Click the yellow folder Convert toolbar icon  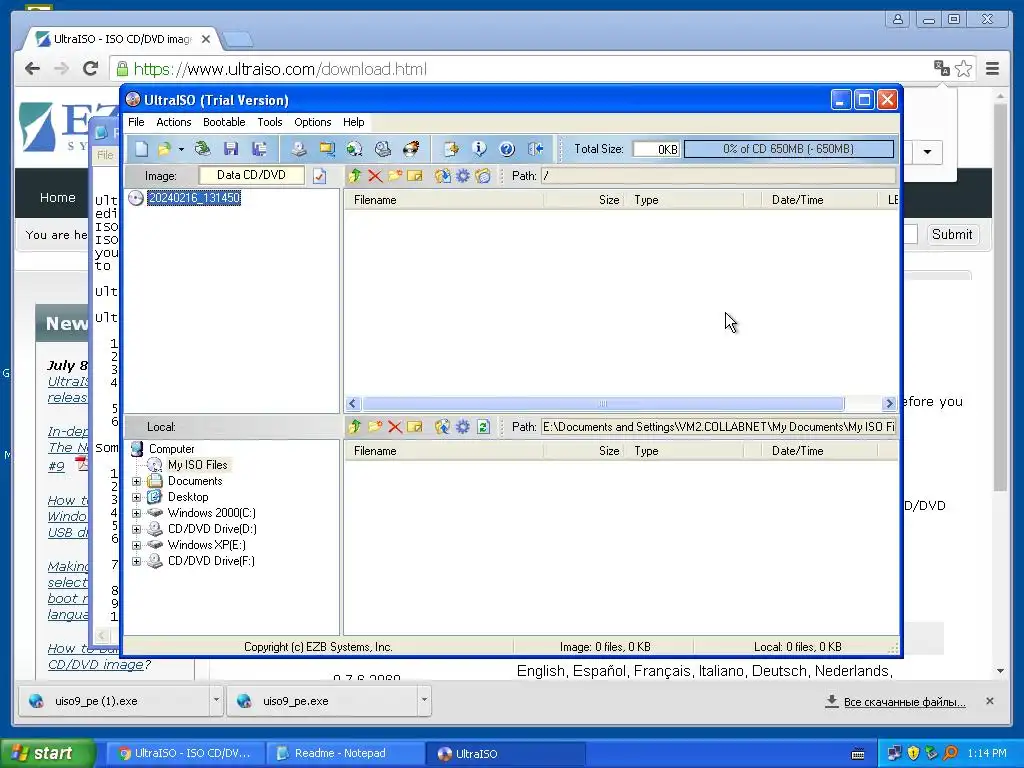(327, 149)
